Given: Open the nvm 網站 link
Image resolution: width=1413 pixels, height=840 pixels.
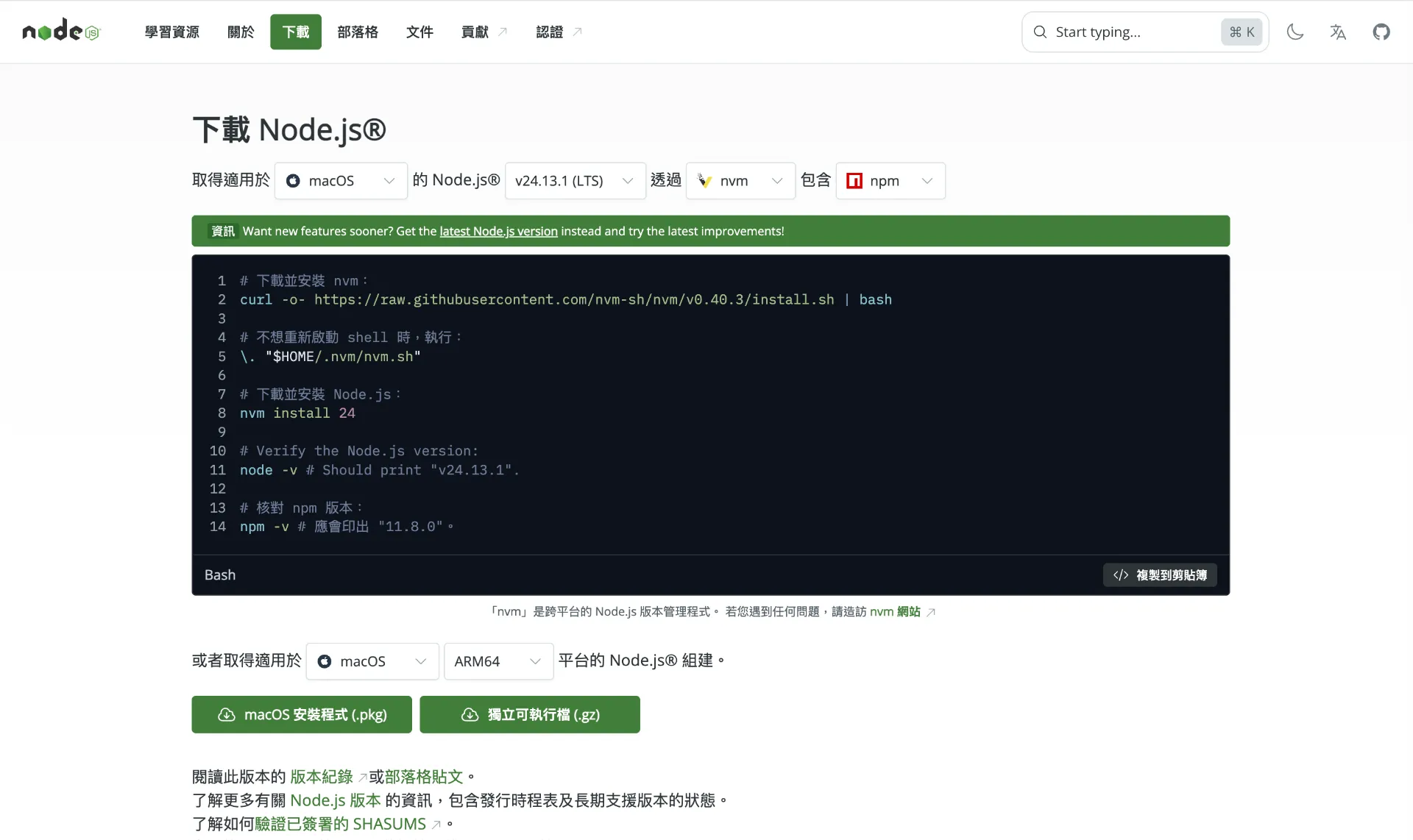Looking at the screenshot, I should point(895,611).
